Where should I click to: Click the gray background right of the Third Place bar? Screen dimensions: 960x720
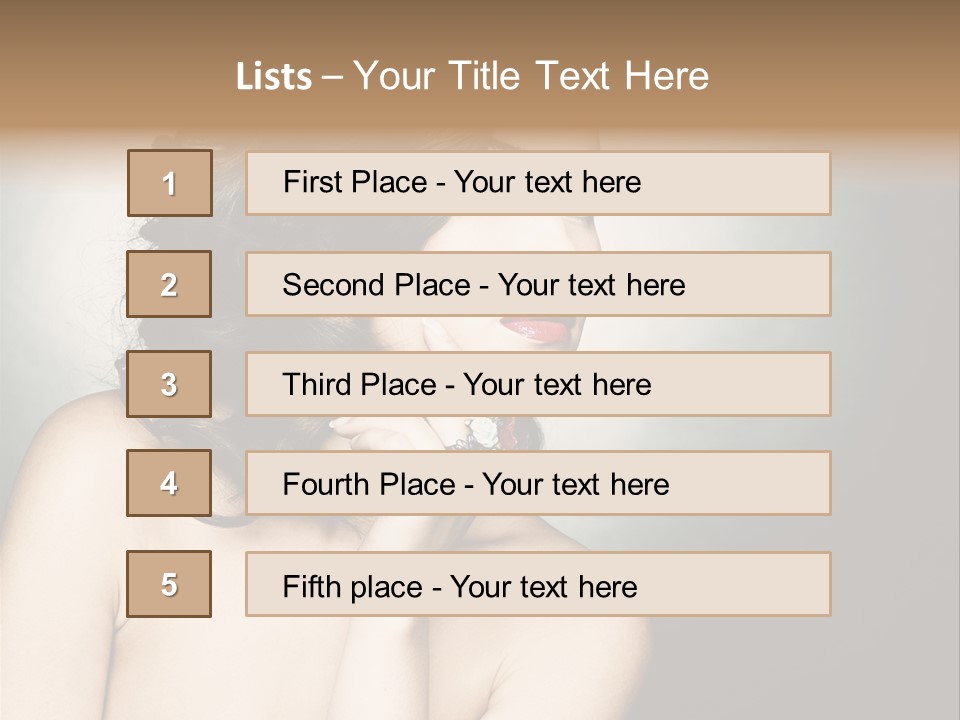click(895, 384)
